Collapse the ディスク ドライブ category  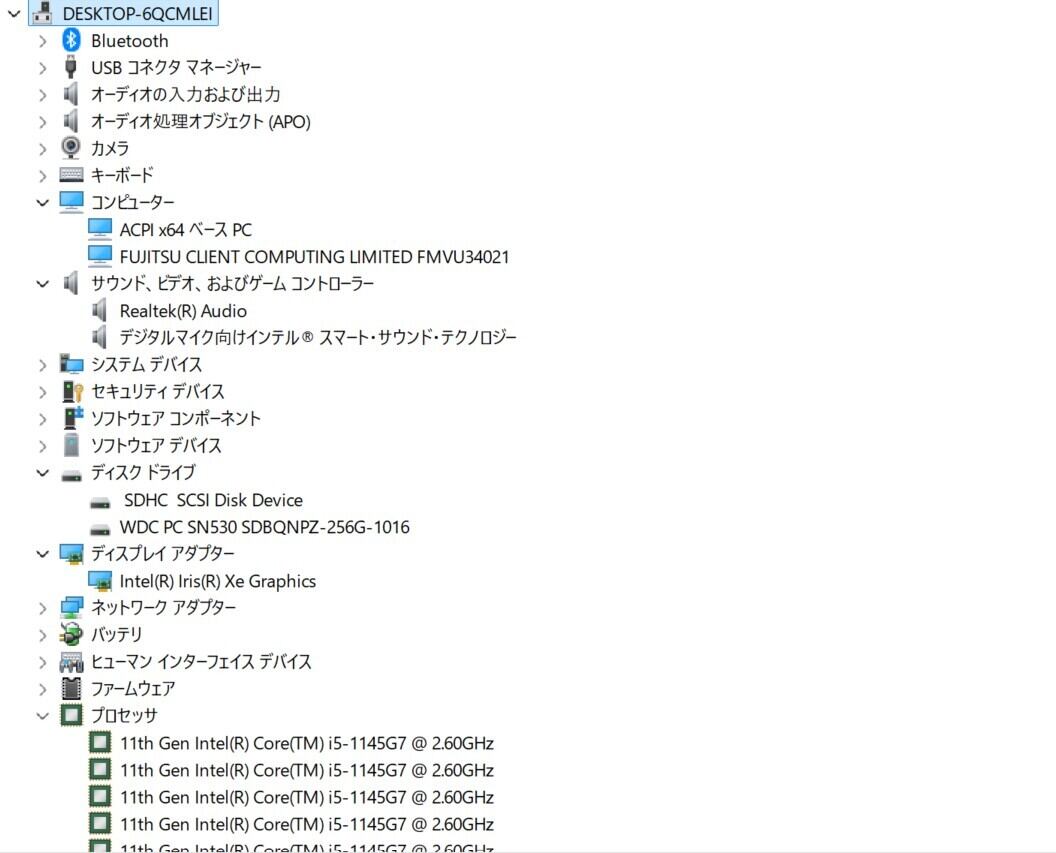42,473
